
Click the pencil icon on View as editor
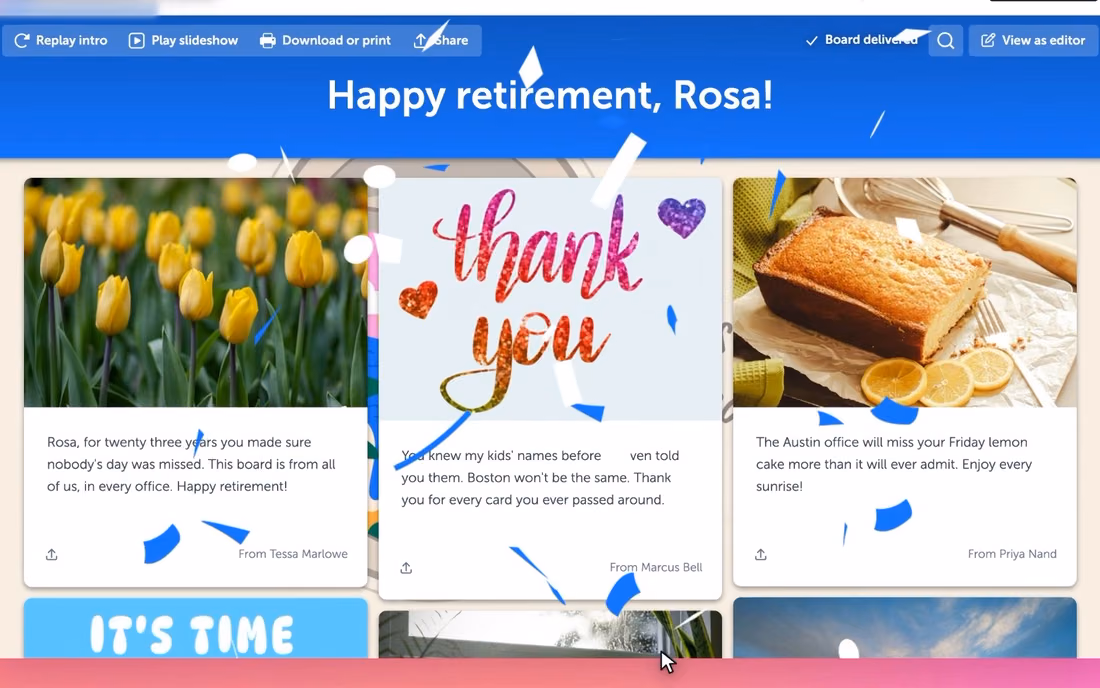[988, 41]
